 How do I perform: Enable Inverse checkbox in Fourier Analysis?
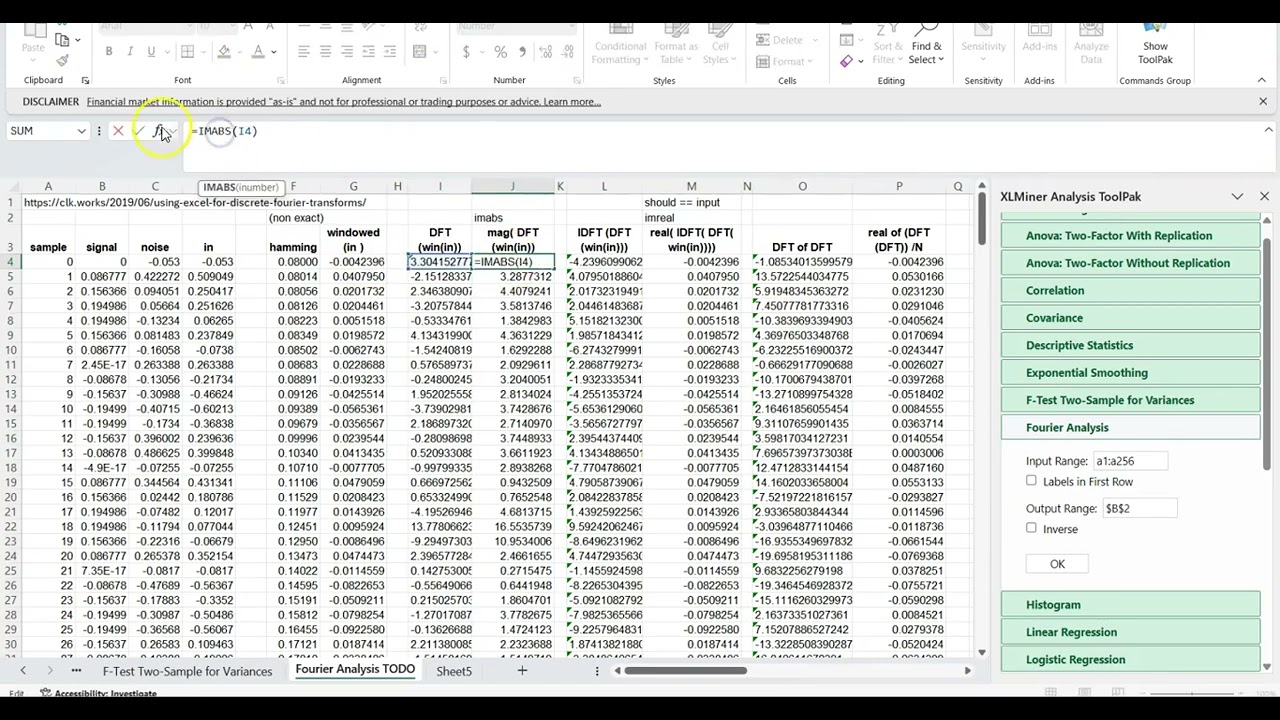click(x=1031, y=528)
